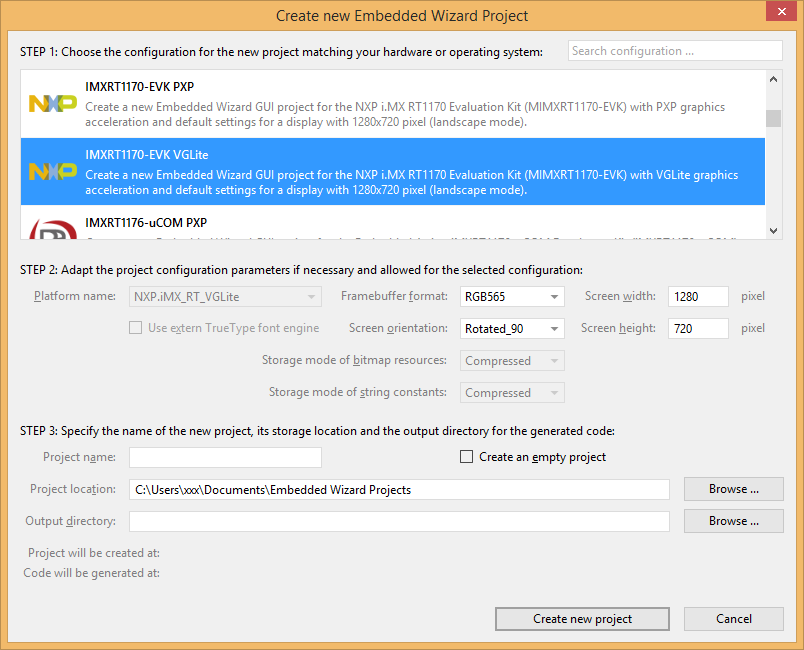Browse for the Project location folder
The width and height of the screenshot is (804, 650).
(x=733, y=489)
